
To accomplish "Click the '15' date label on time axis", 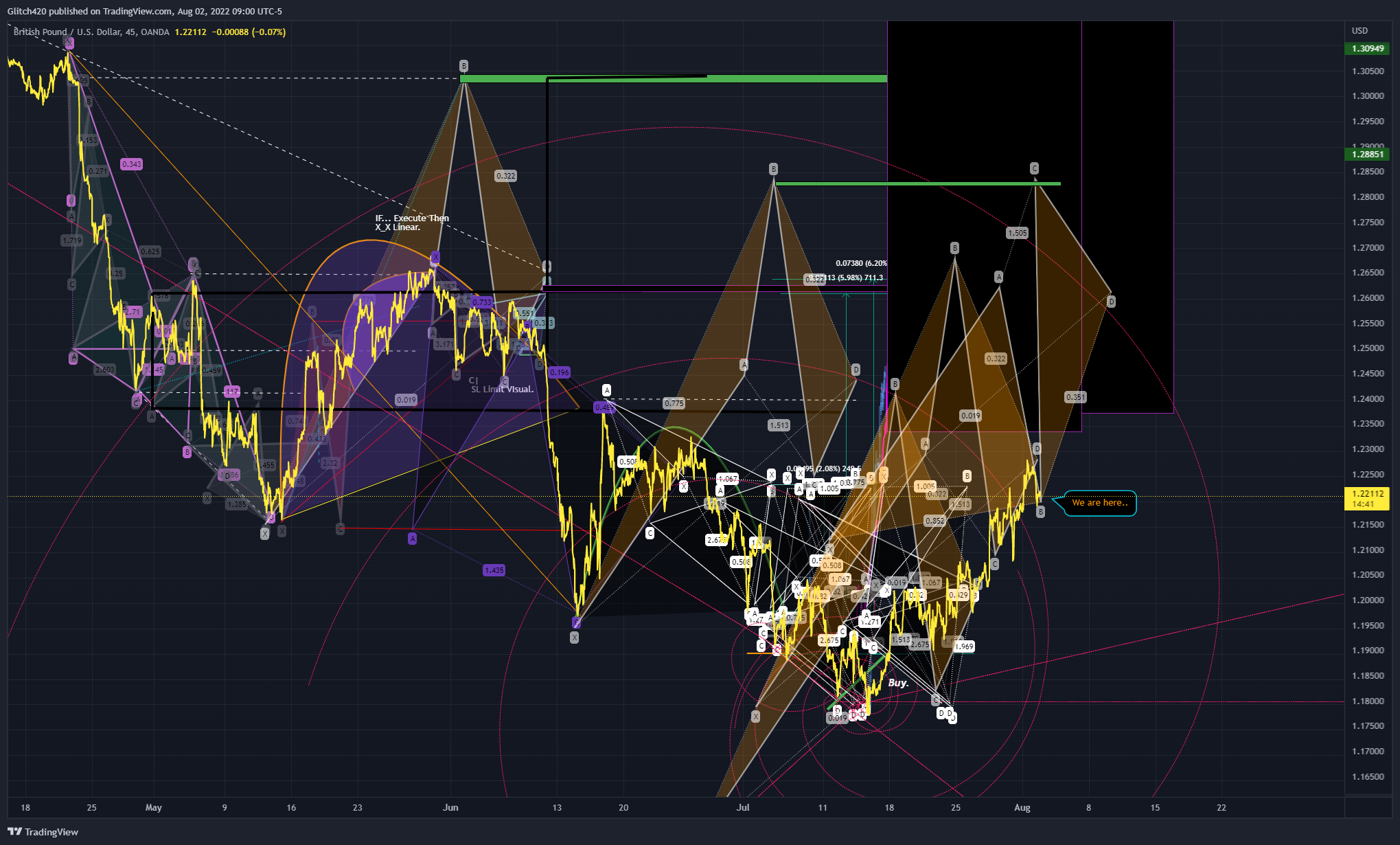I will (1156, 807).
